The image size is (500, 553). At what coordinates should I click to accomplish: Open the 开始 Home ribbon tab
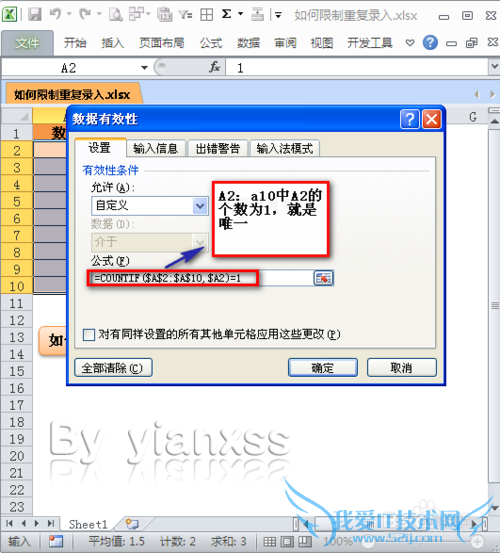click(75, 43)
